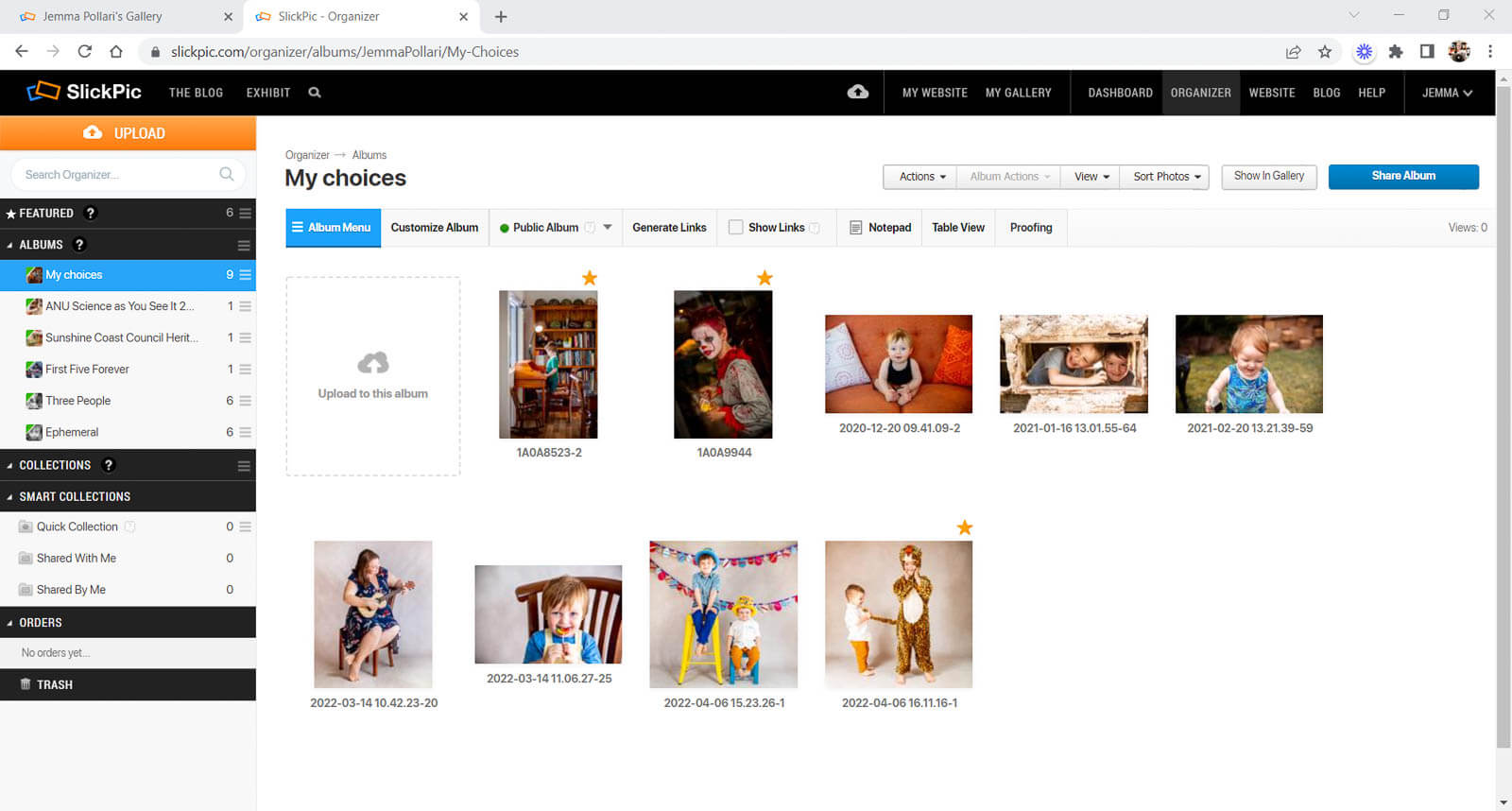Open the Proofing tab

coord(1030,228)
